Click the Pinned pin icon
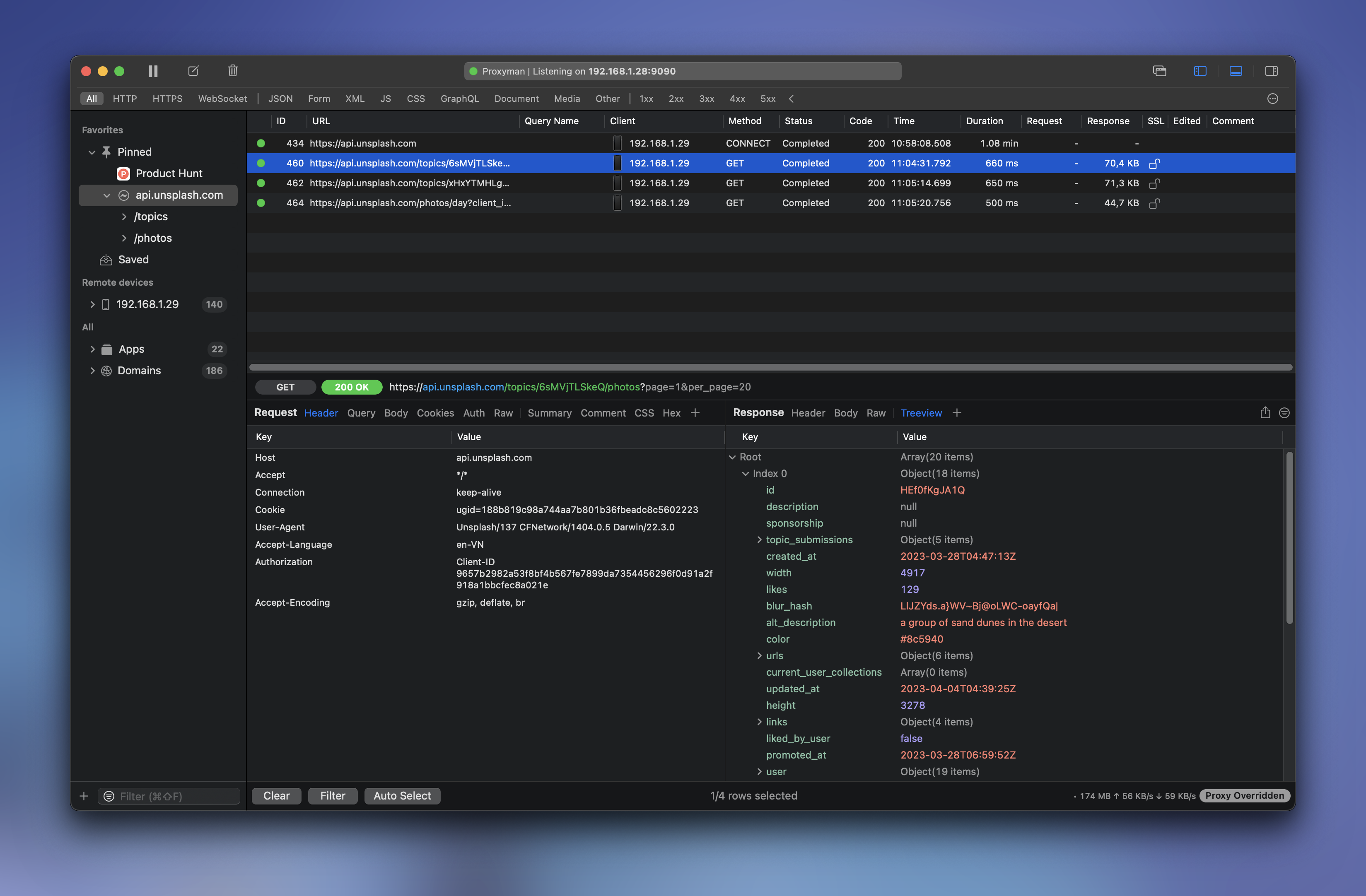 click(x=106, y=152)
